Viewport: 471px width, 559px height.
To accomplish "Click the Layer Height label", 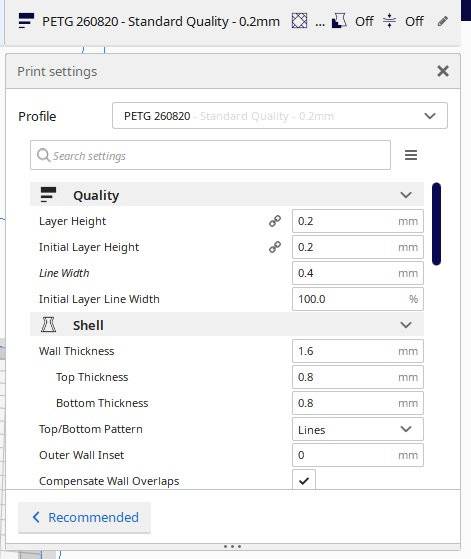I will coord(72,221).
